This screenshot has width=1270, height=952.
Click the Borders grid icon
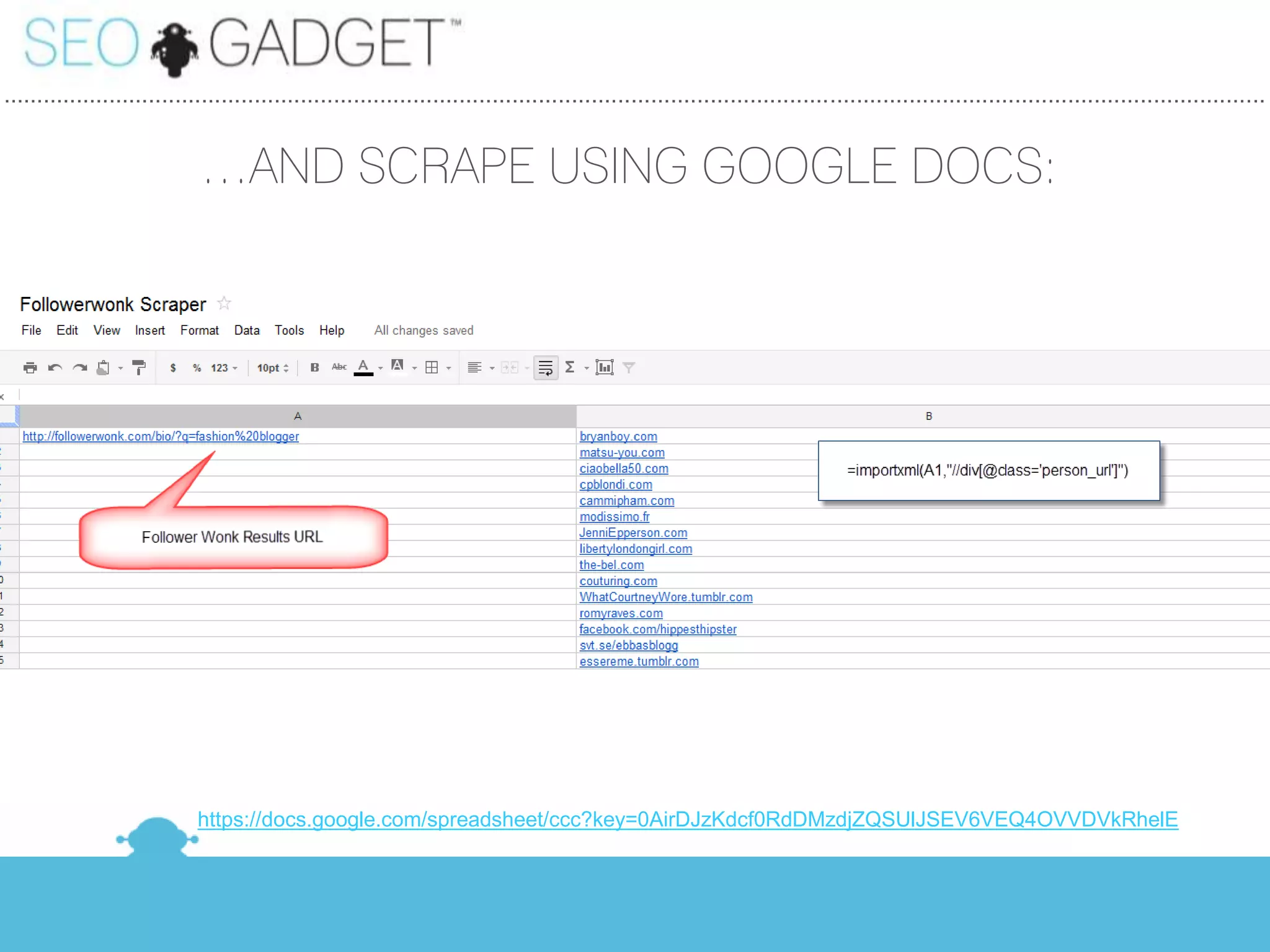[432, 368]
